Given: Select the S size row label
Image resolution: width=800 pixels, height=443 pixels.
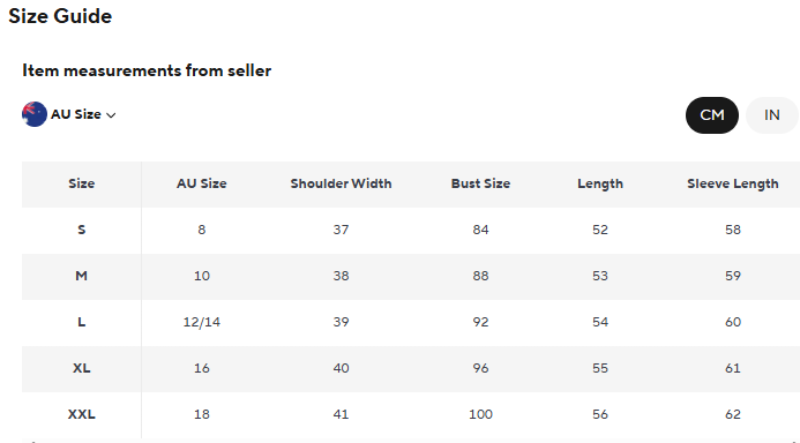Looking at the screenshot, I should point(82,230).
